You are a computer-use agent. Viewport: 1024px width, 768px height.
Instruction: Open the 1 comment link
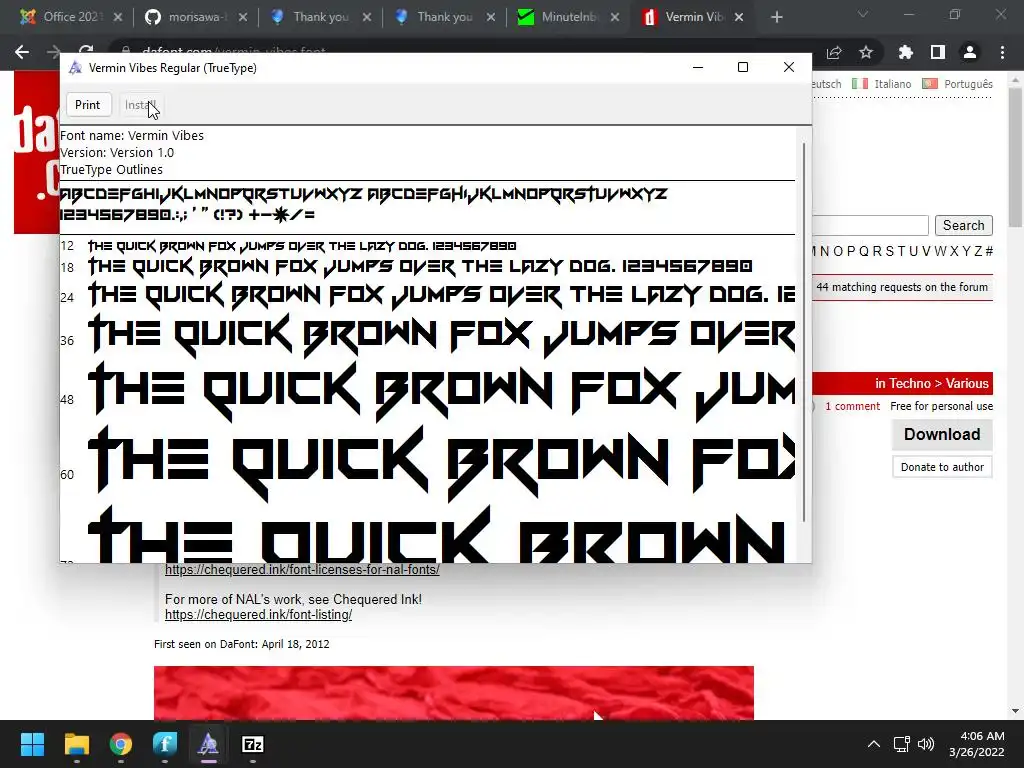click(x=852, y=406)
